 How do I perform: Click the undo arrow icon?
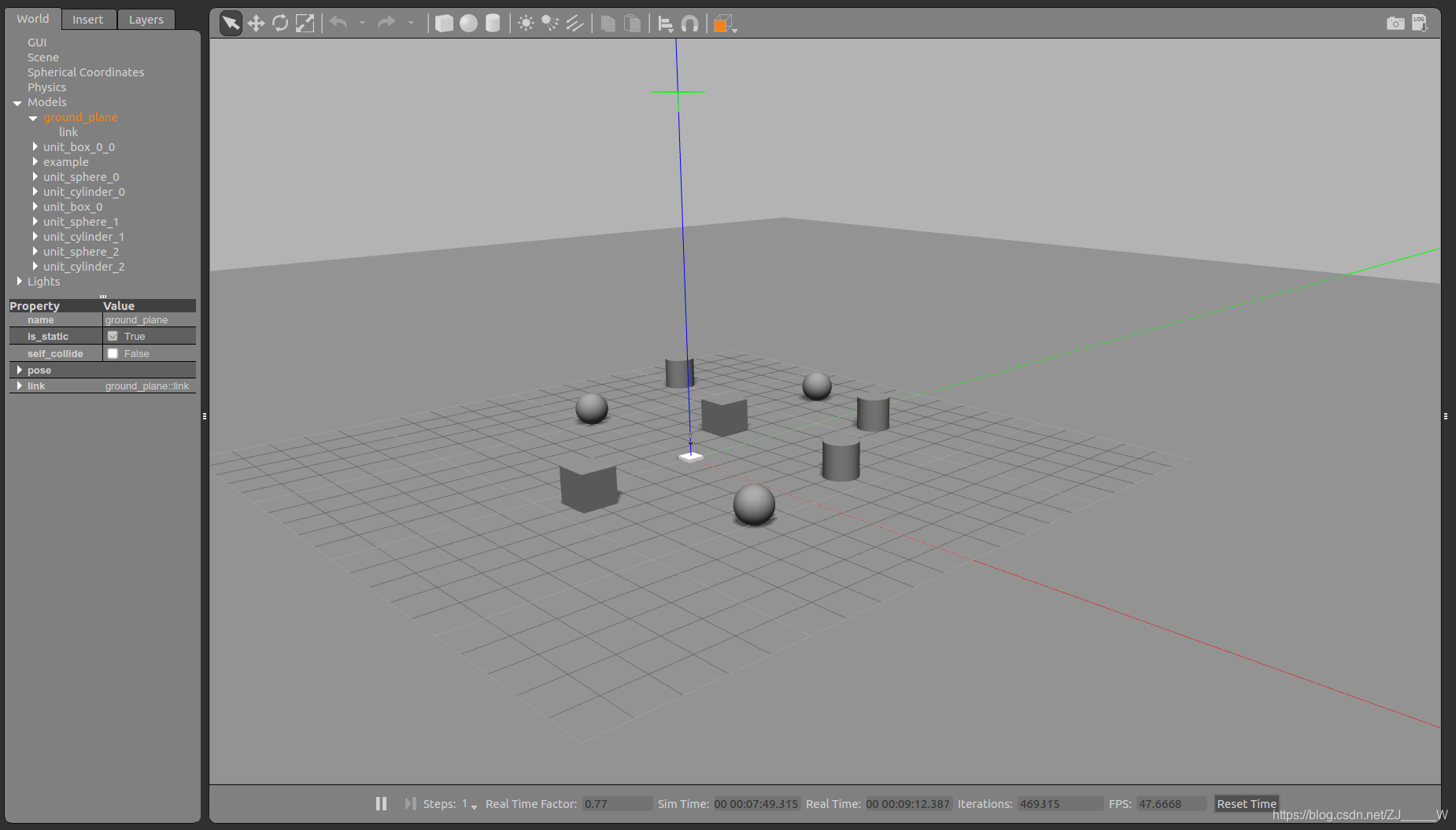coord(338,23)
